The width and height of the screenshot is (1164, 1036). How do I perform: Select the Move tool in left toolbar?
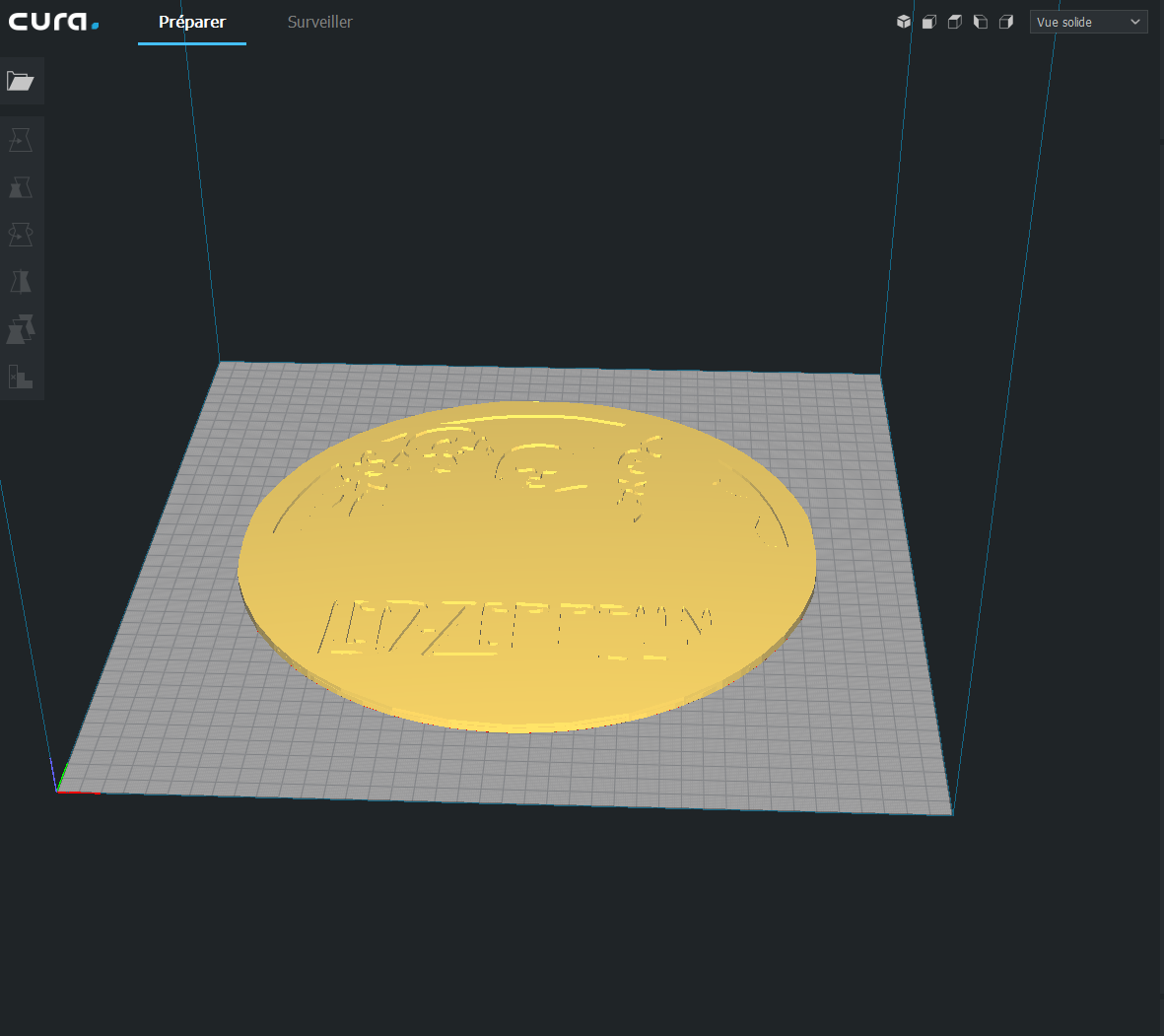pos(21,140)
